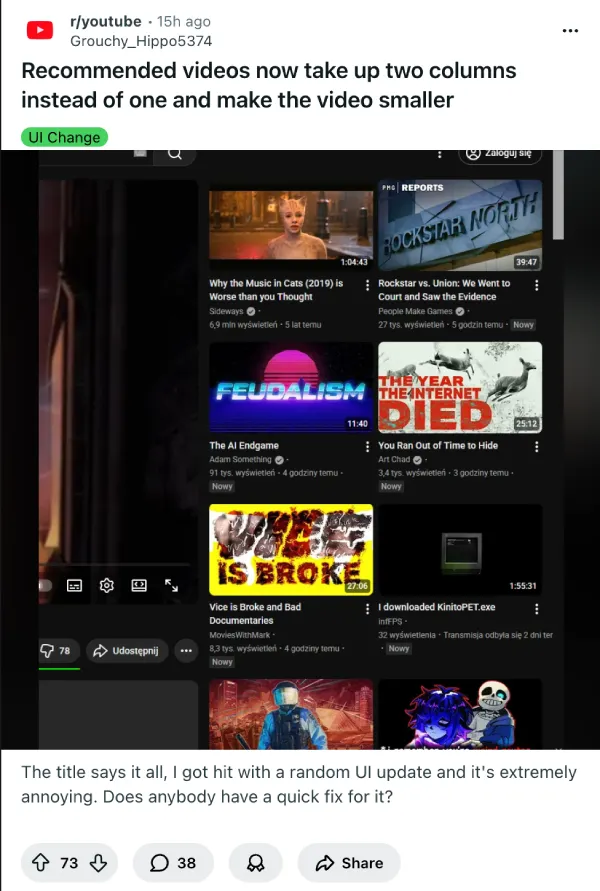Viewport: 600px width, 891px height.
Task: Click title Rockstar vs. Union: We Went to Court
Action: pos(444,290)
